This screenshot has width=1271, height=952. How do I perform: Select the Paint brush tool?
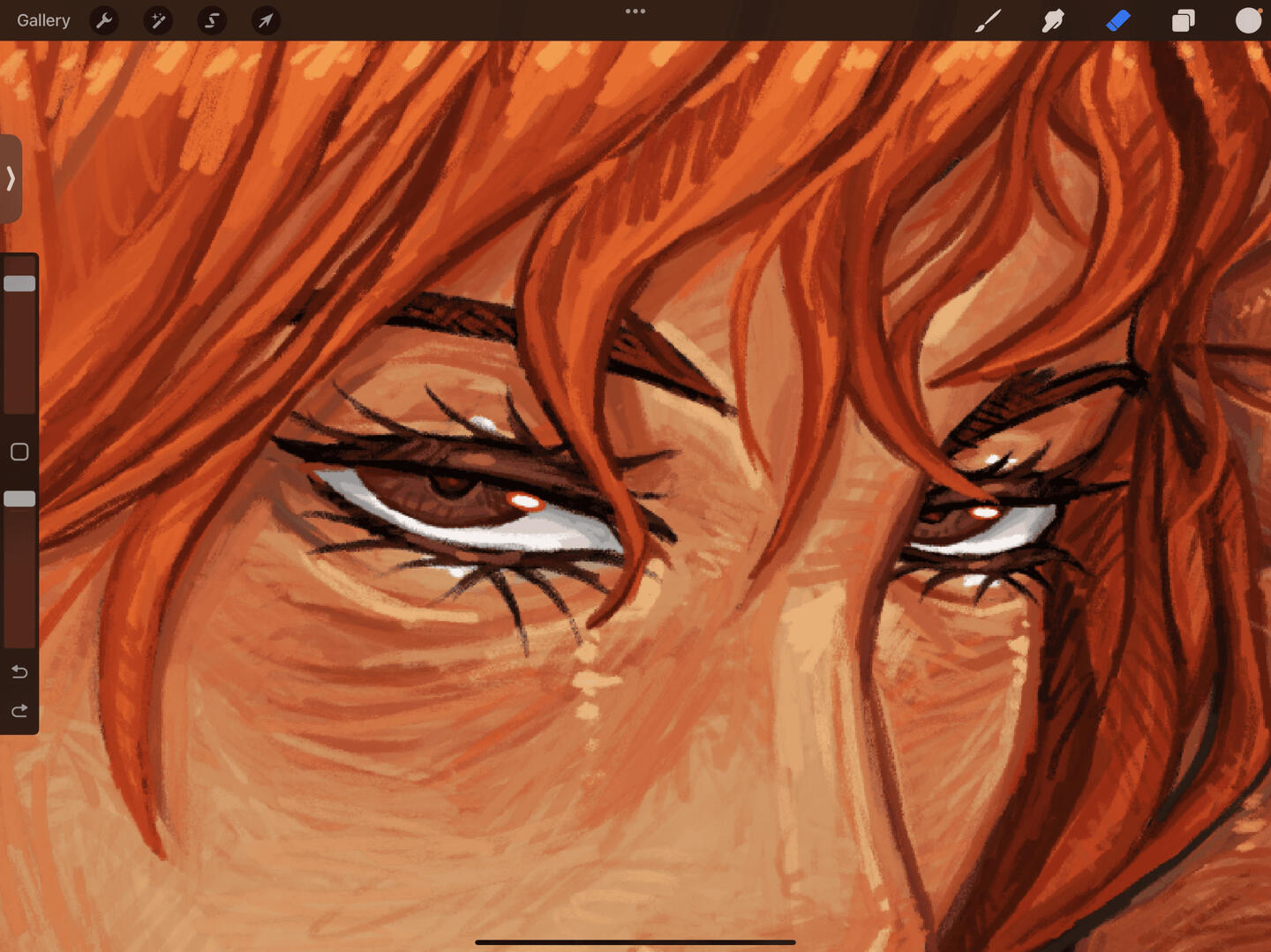tap(988, 20)
